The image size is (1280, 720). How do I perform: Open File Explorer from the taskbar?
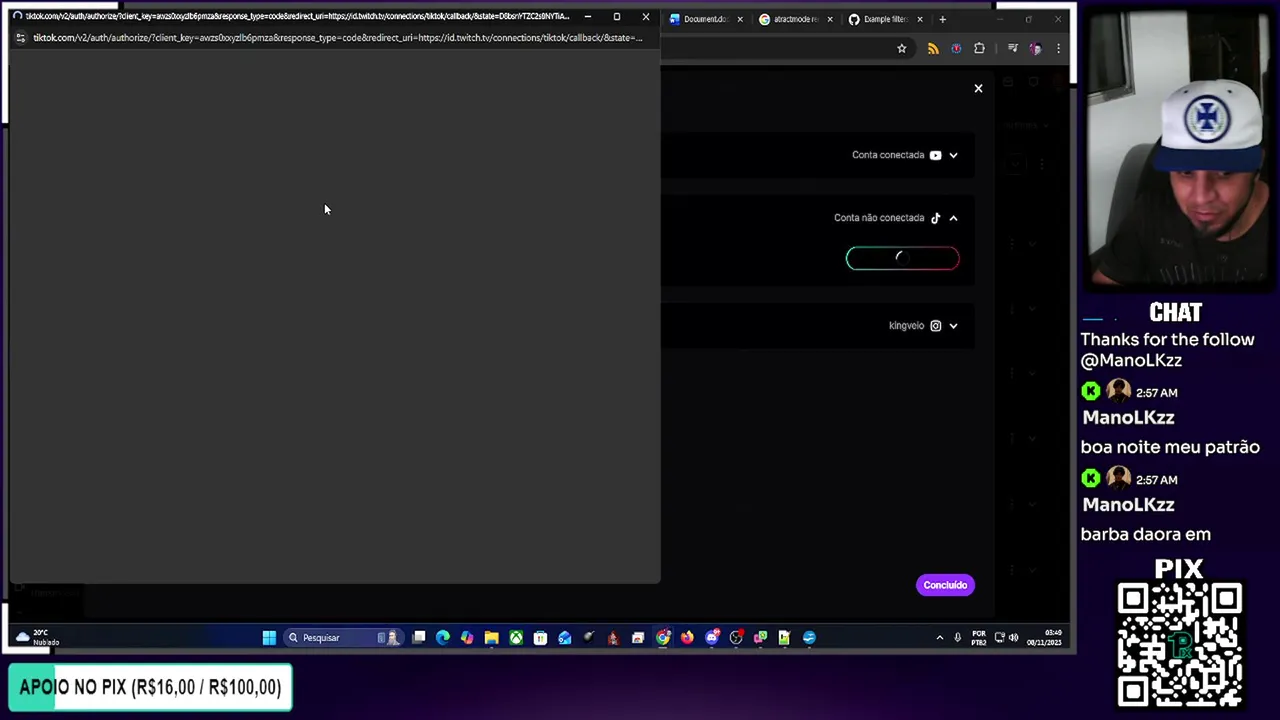(x=491, y=637)
